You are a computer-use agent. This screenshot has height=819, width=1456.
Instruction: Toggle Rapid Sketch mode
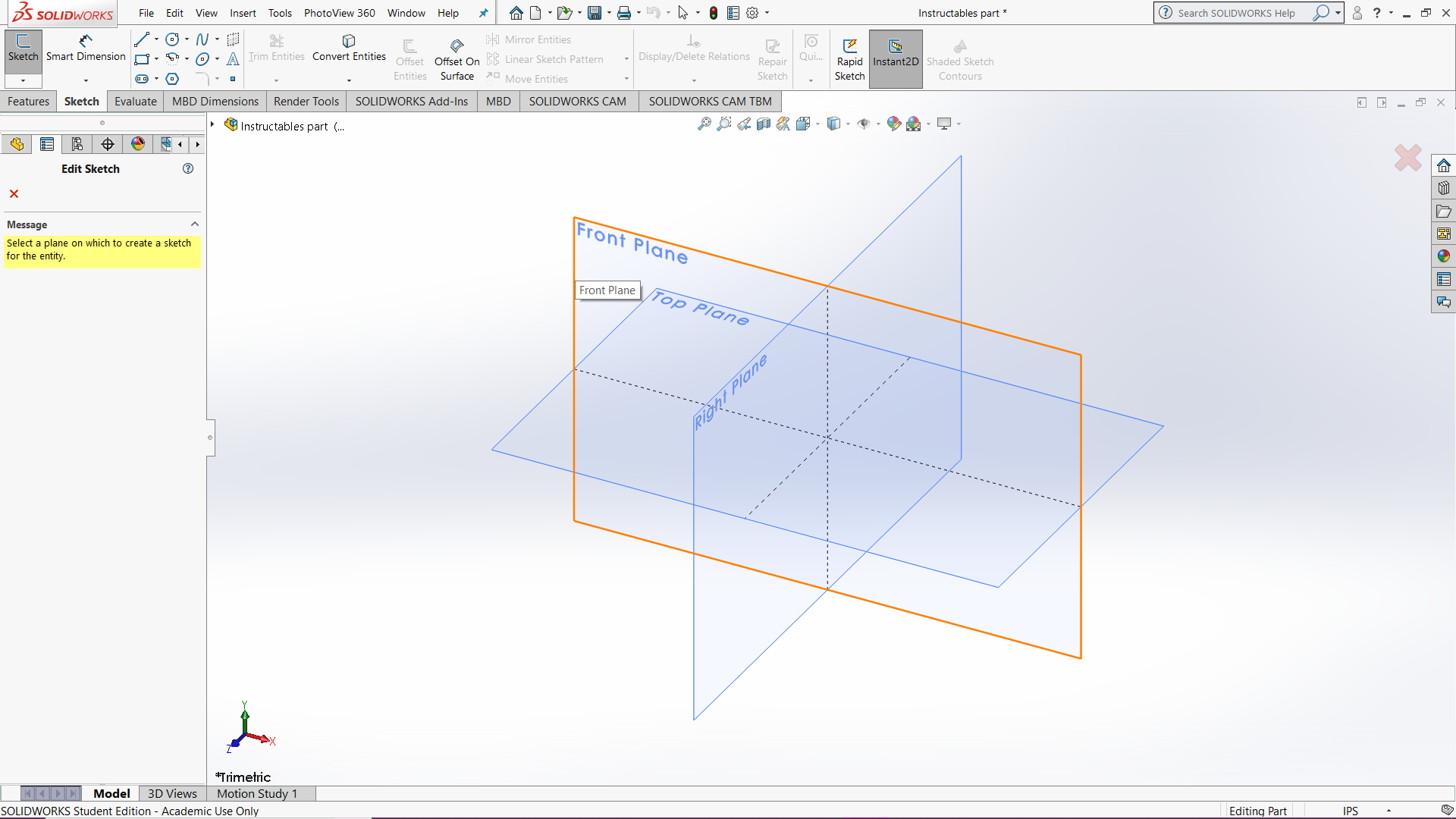(x=849, y=58)
